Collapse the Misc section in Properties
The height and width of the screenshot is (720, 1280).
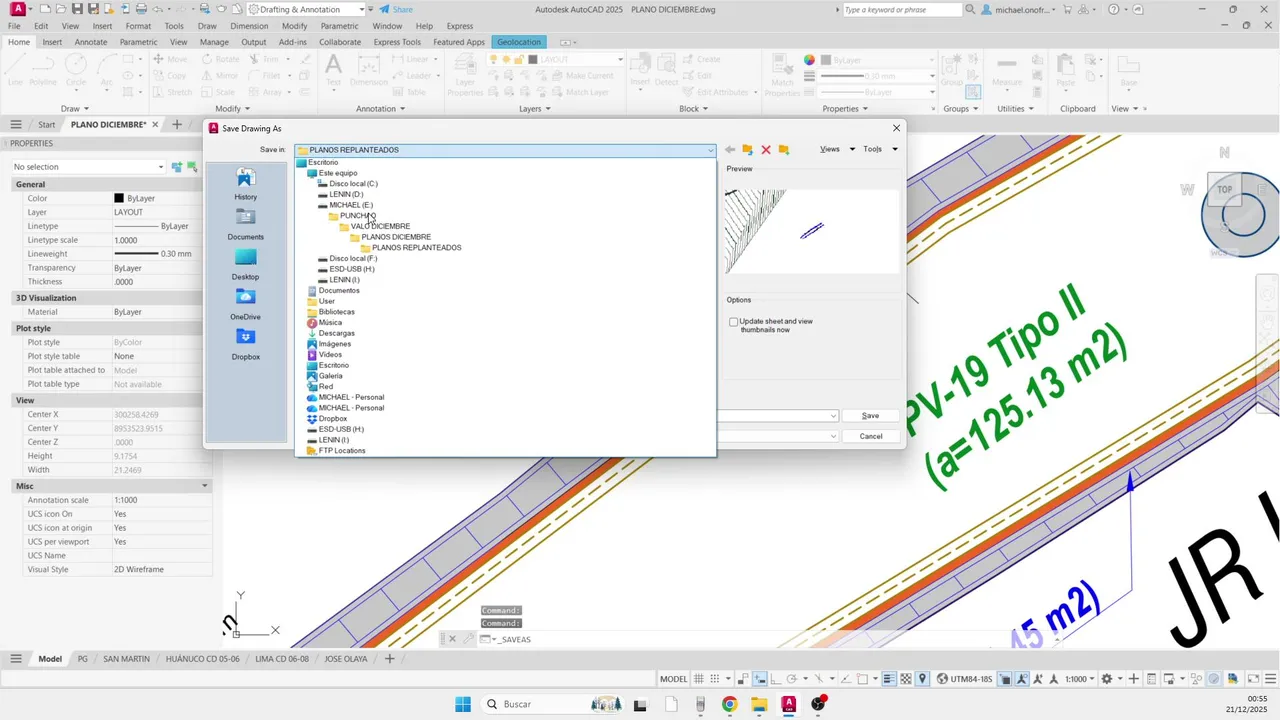(x=205, y=486)
